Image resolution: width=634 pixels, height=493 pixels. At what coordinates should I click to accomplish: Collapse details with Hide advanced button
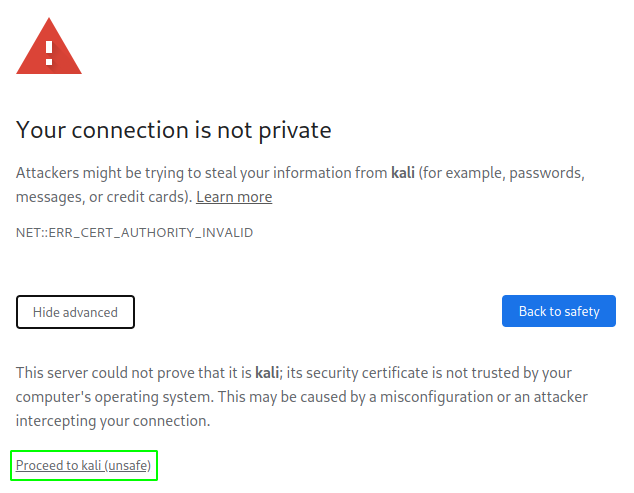point(75,312)
